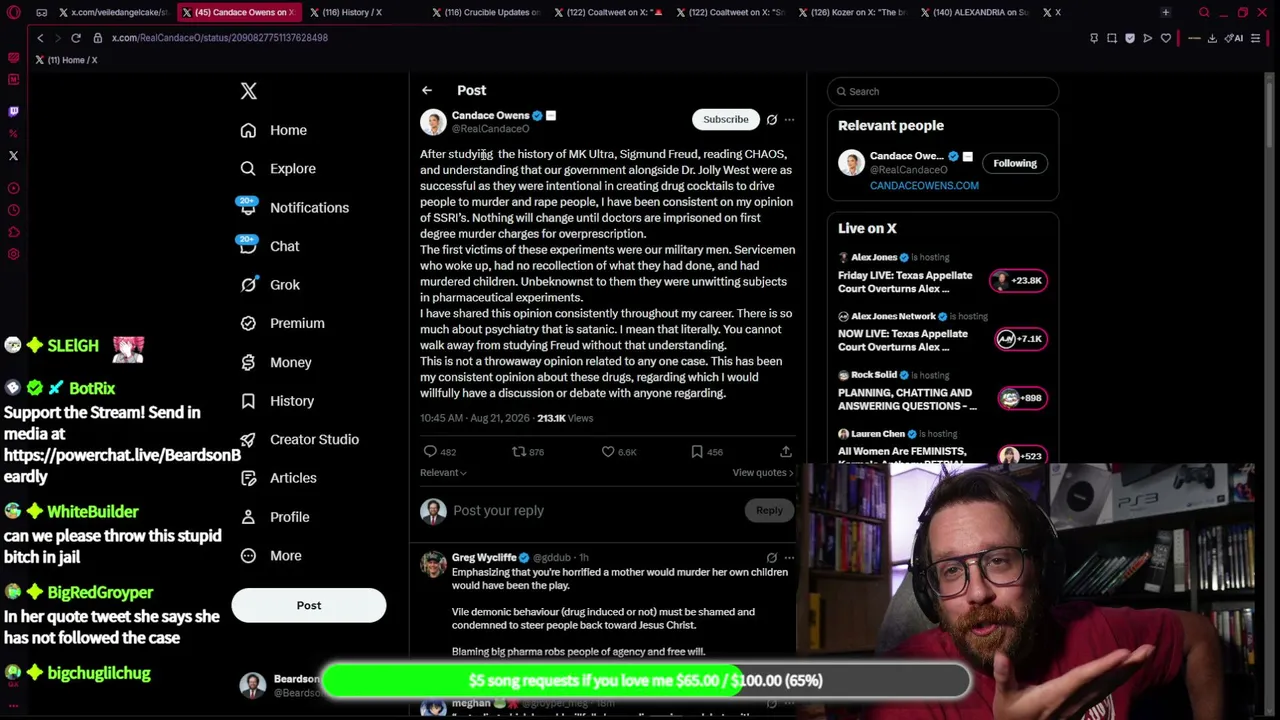Switch to the veiledangelcake tab
Viewport: 1280px width, 720px height.
click(114, 12)
